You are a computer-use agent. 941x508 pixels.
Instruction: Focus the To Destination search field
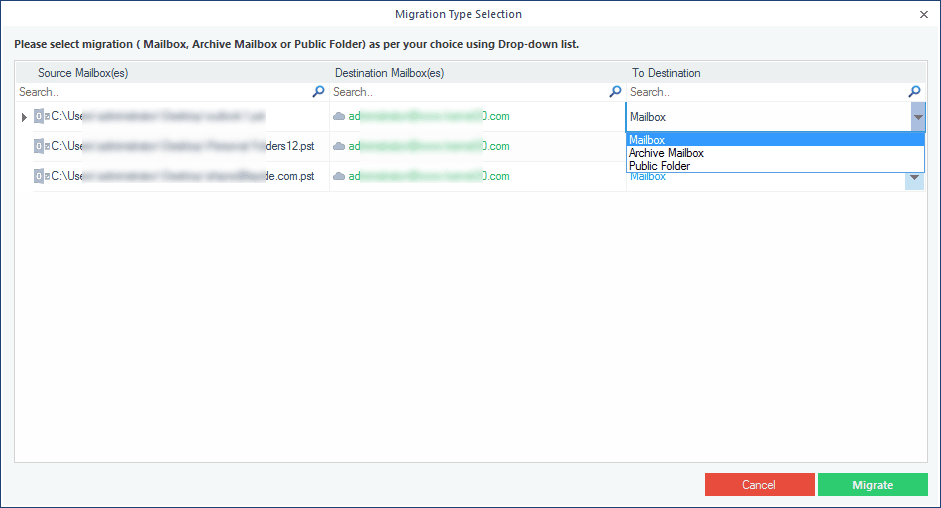pos(767,92)
